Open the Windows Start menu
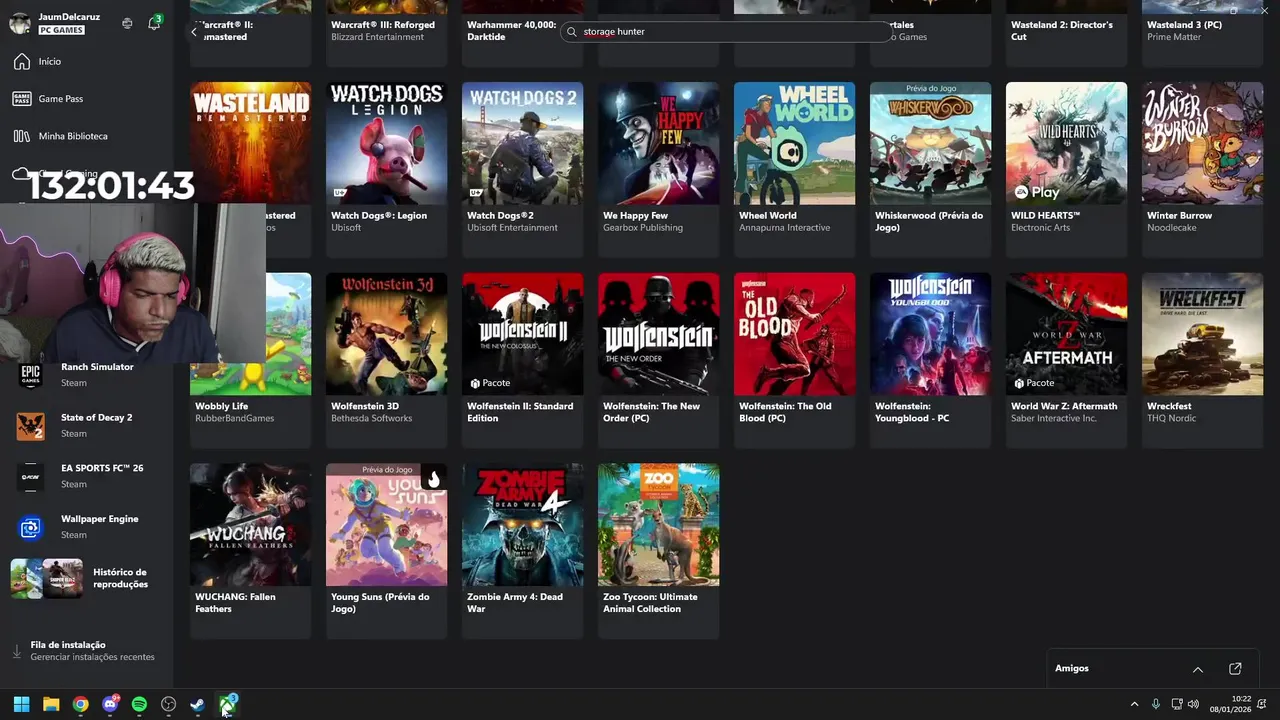Viewport: 1280px width, 720px height. pos(21,704)
